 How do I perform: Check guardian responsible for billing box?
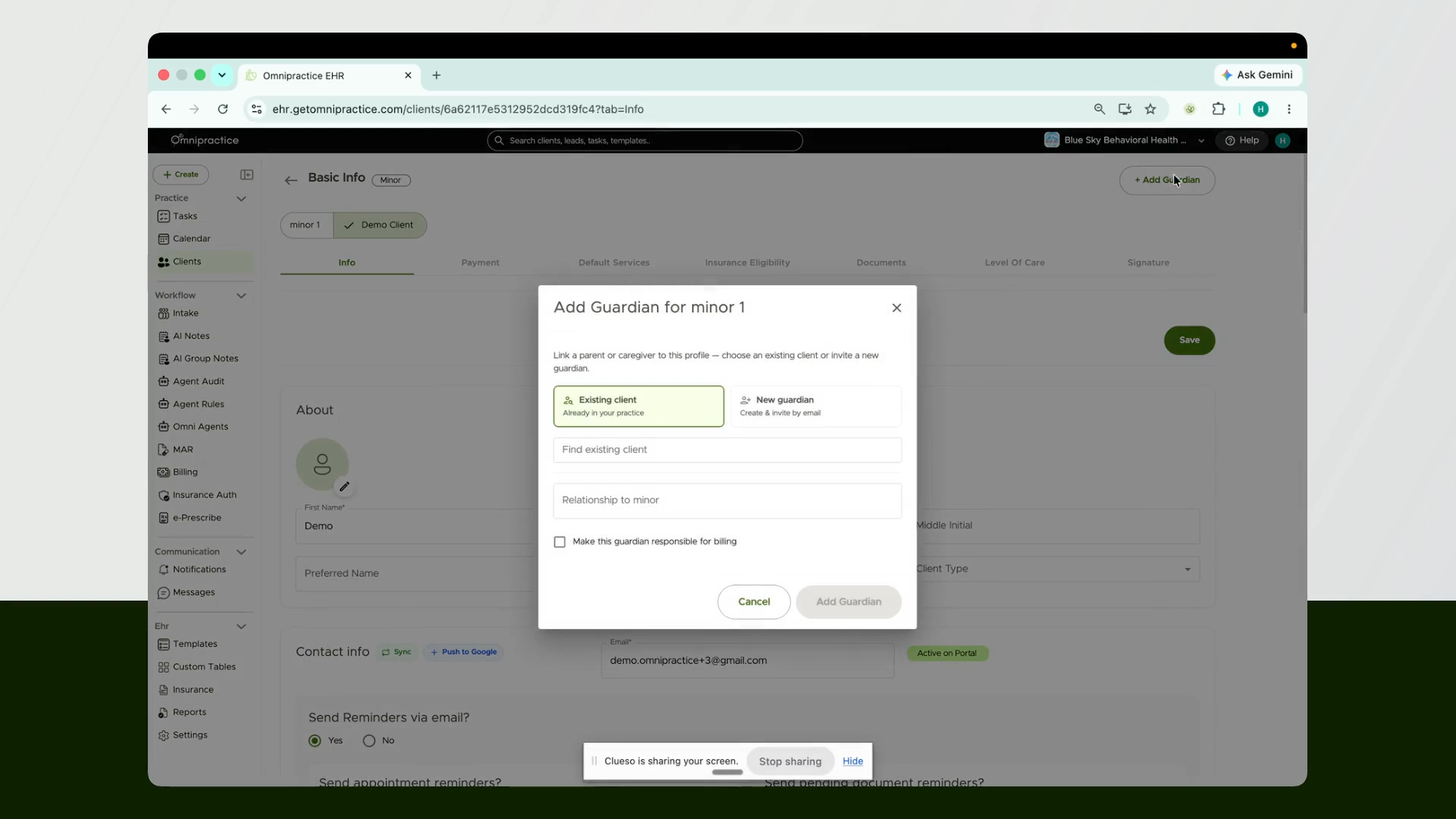[x=560, y=542]
